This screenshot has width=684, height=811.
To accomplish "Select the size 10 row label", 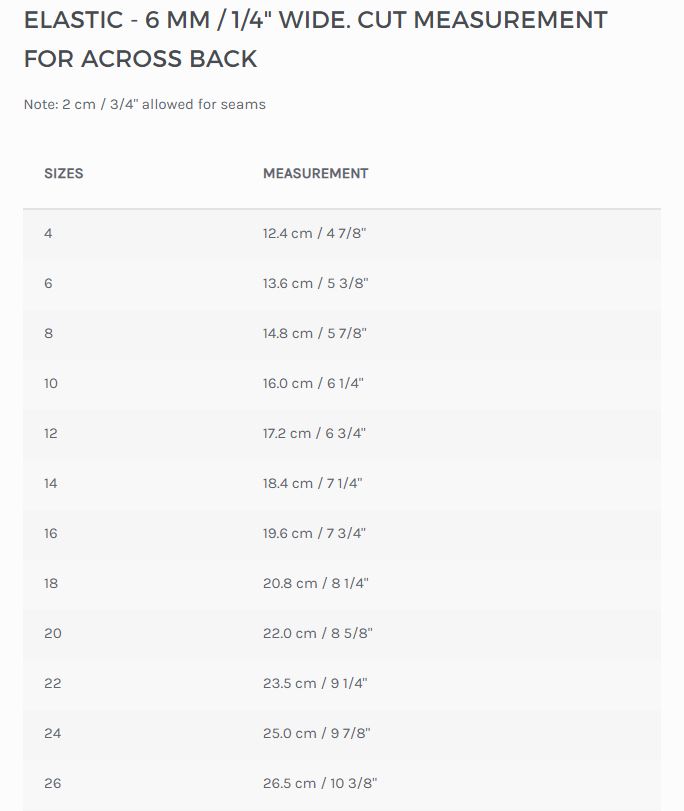I will pos(51,383).
